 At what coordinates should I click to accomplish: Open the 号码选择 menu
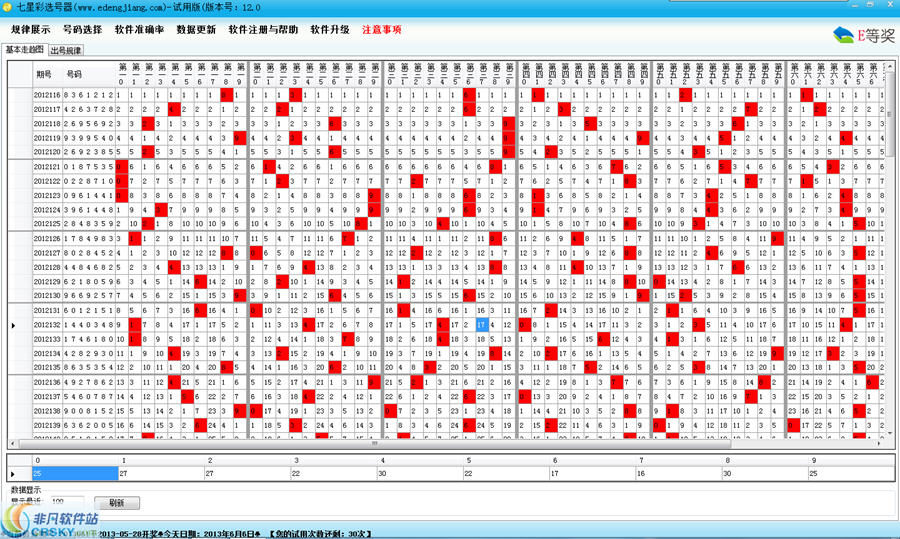pyautogui.click(x=83, y=29)
